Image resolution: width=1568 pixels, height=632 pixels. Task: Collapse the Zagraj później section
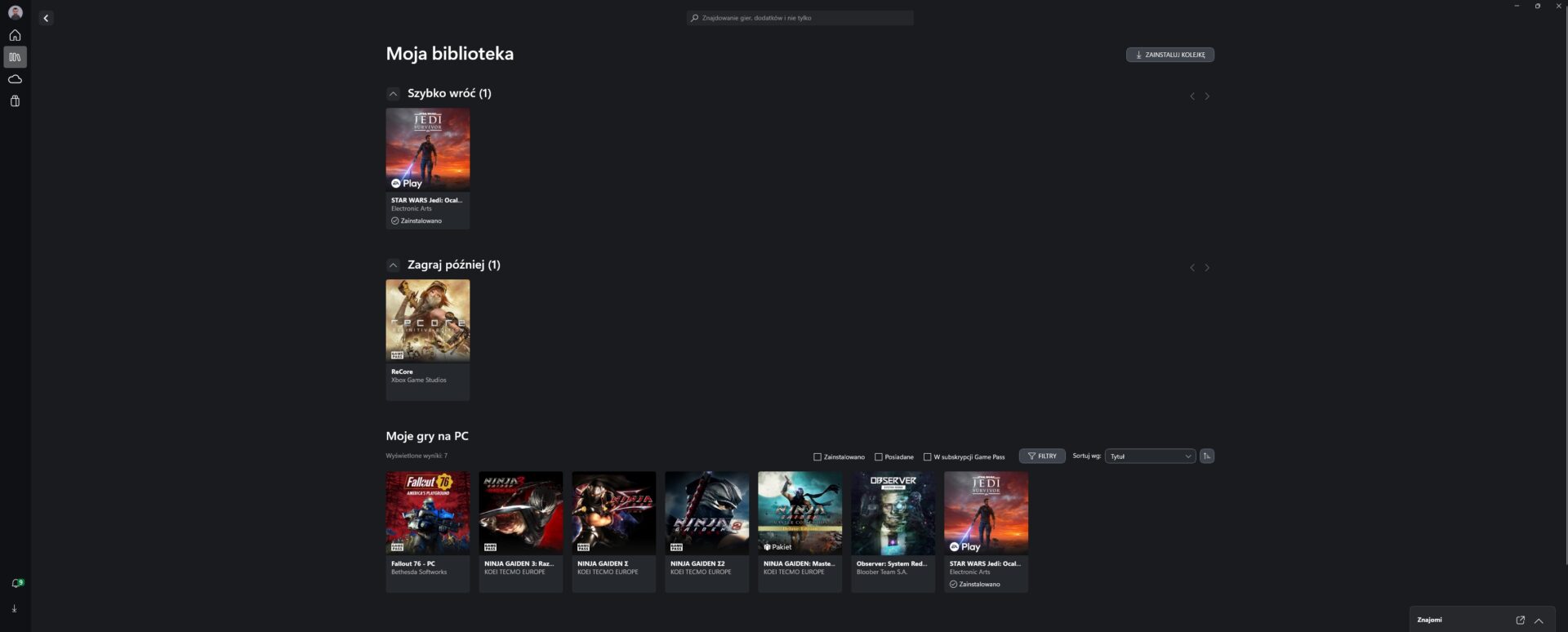[x=393, y=265]
